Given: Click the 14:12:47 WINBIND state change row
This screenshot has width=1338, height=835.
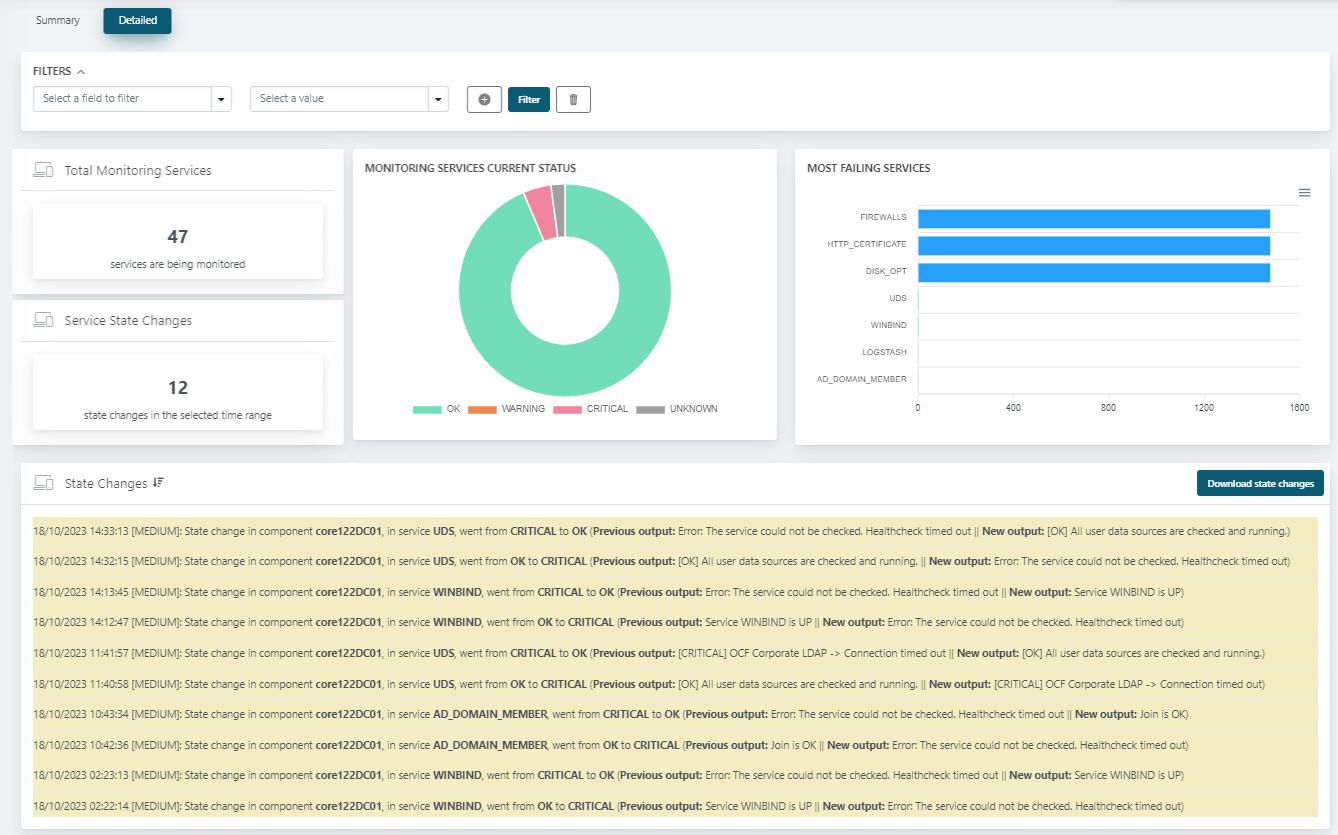Looking at the screenshot, I should (x=675, y=622).
